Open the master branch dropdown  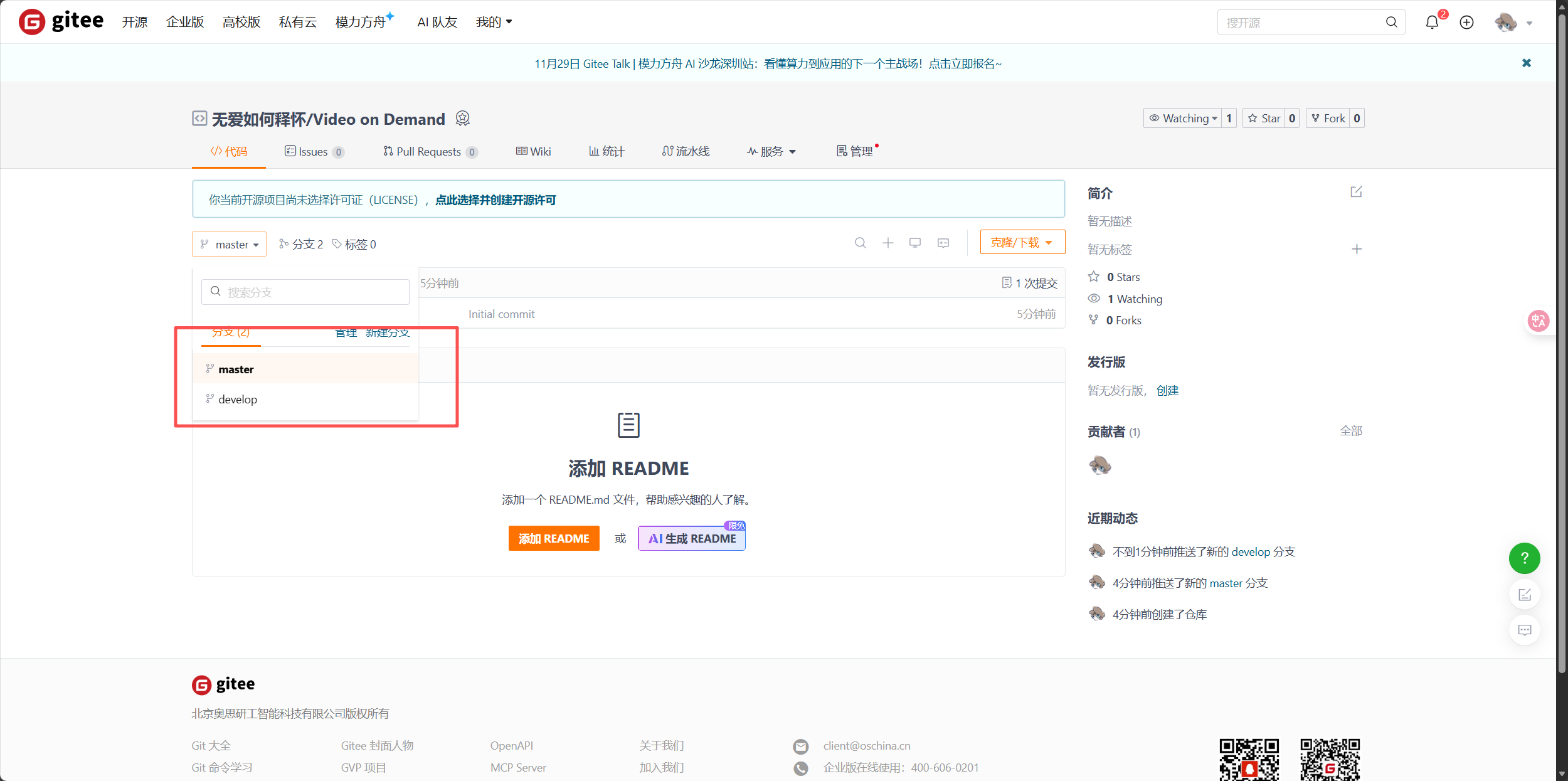[229, 244]
